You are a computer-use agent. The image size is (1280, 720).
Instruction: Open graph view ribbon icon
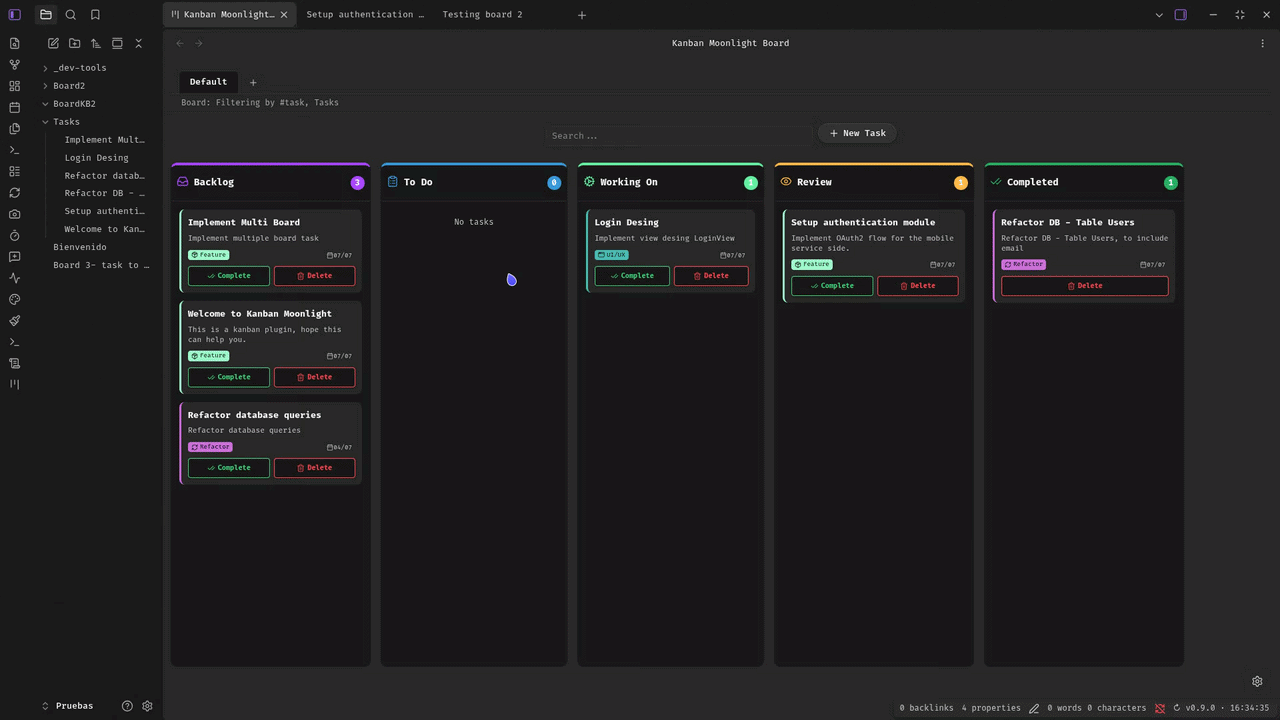pyautogui.click(x=14, y=65)
